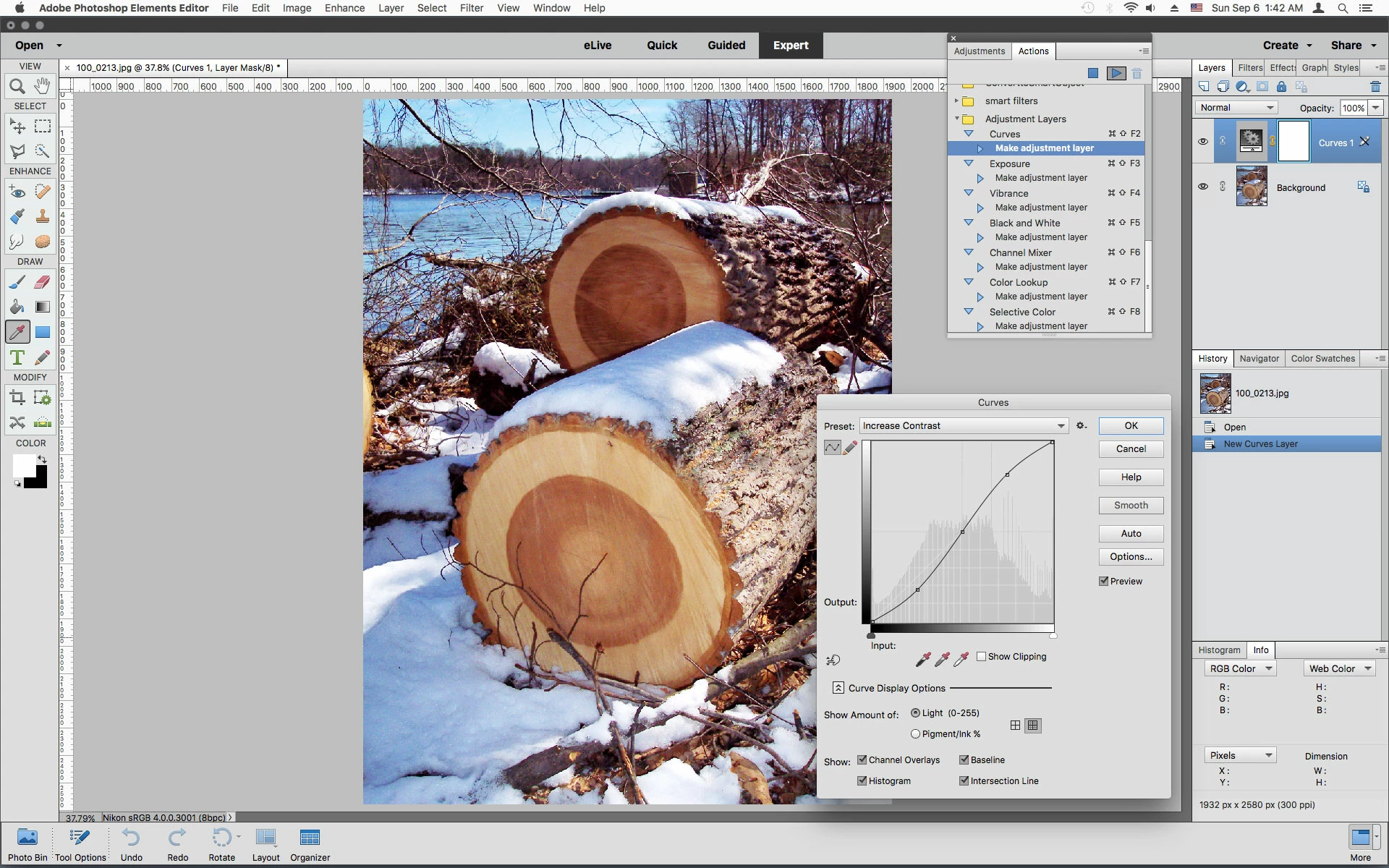
Task: Select the Hand tool
Action: (43, 86)
